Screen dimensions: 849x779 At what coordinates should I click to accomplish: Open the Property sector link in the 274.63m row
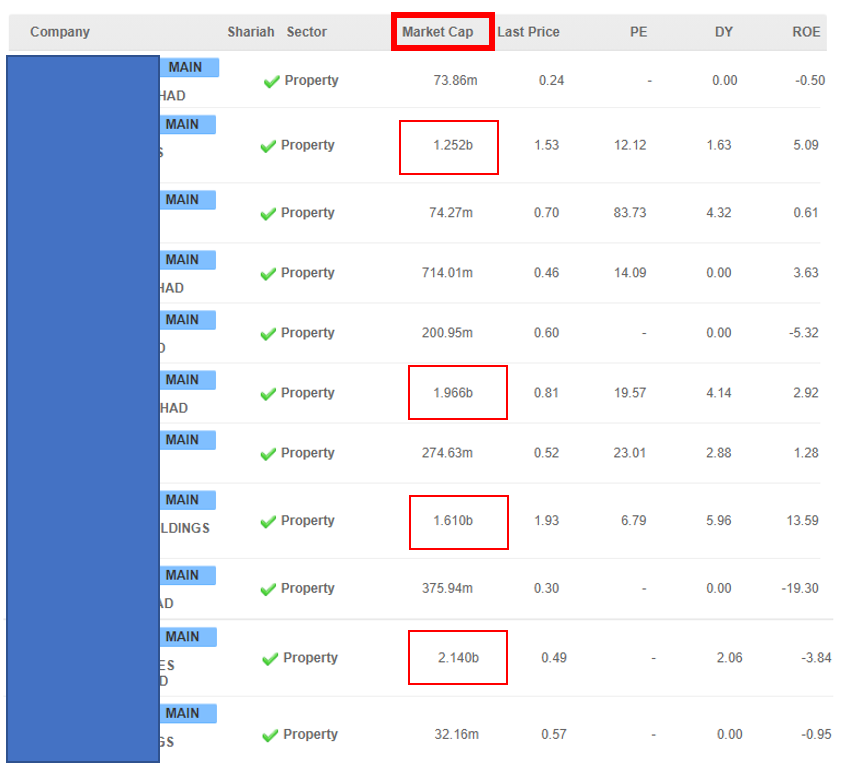tap(307, 453)
